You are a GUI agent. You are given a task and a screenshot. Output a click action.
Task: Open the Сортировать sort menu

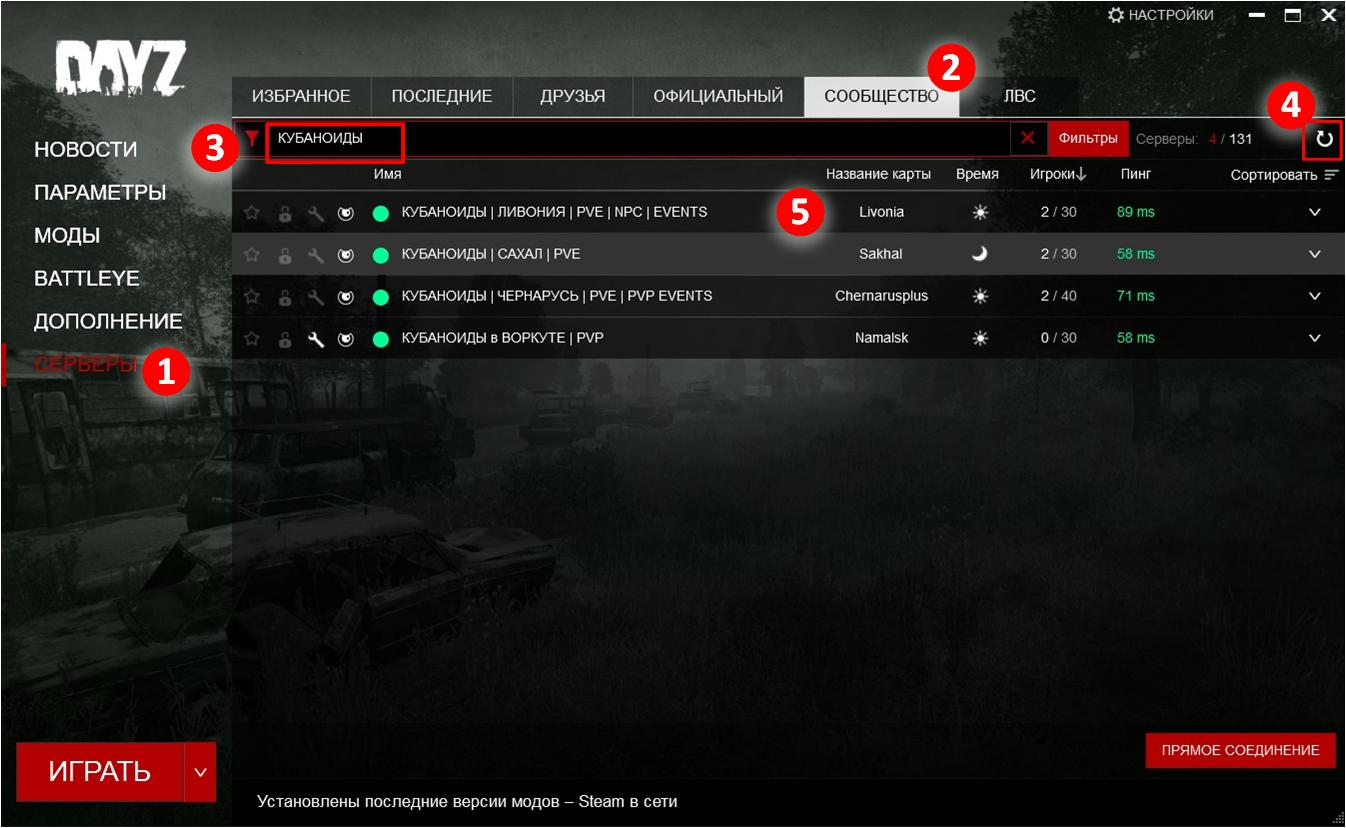click(1284, 174)
